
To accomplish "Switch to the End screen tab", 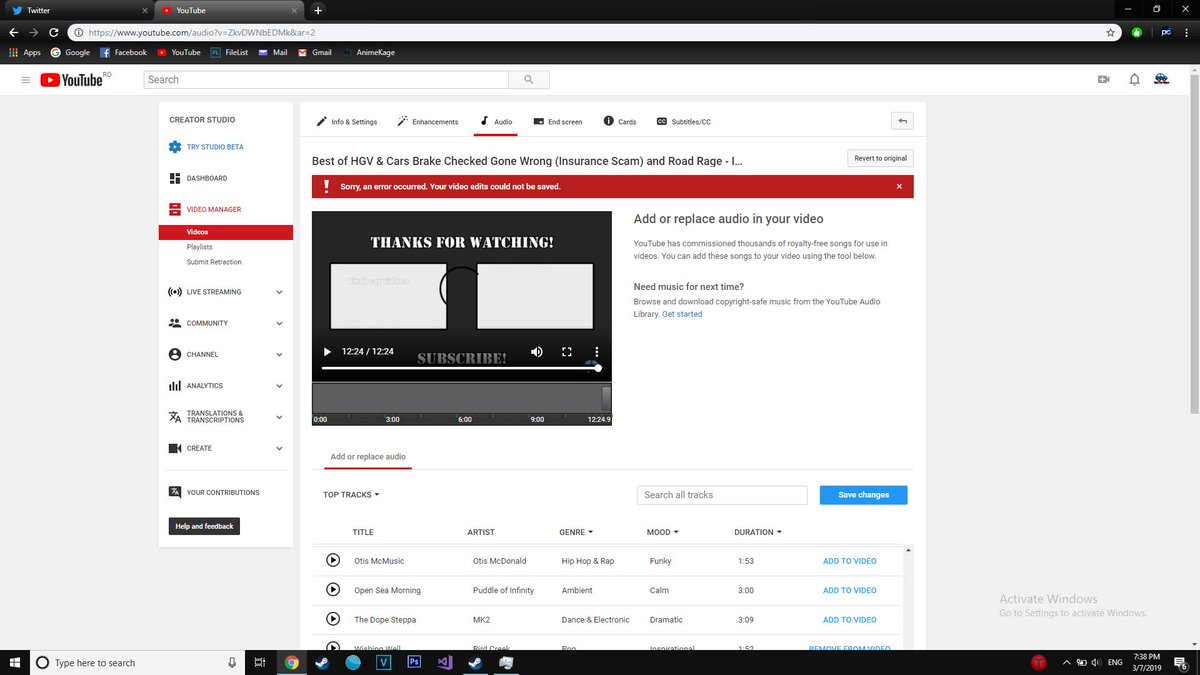I will point(558,122).
